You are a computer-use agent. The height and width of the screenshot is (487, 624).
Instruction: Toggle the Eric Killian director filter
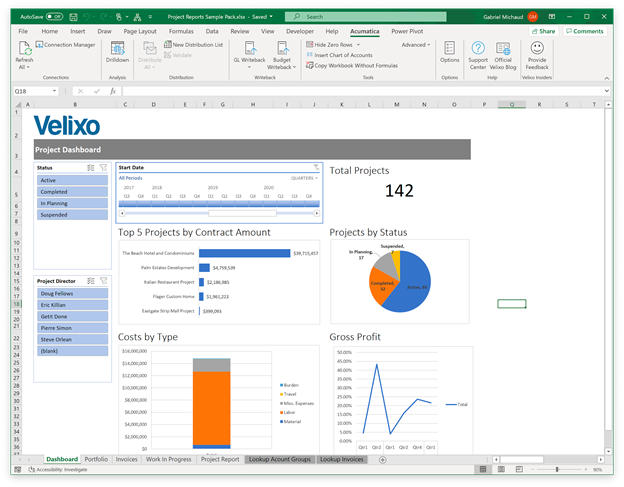tap(72, 305)
